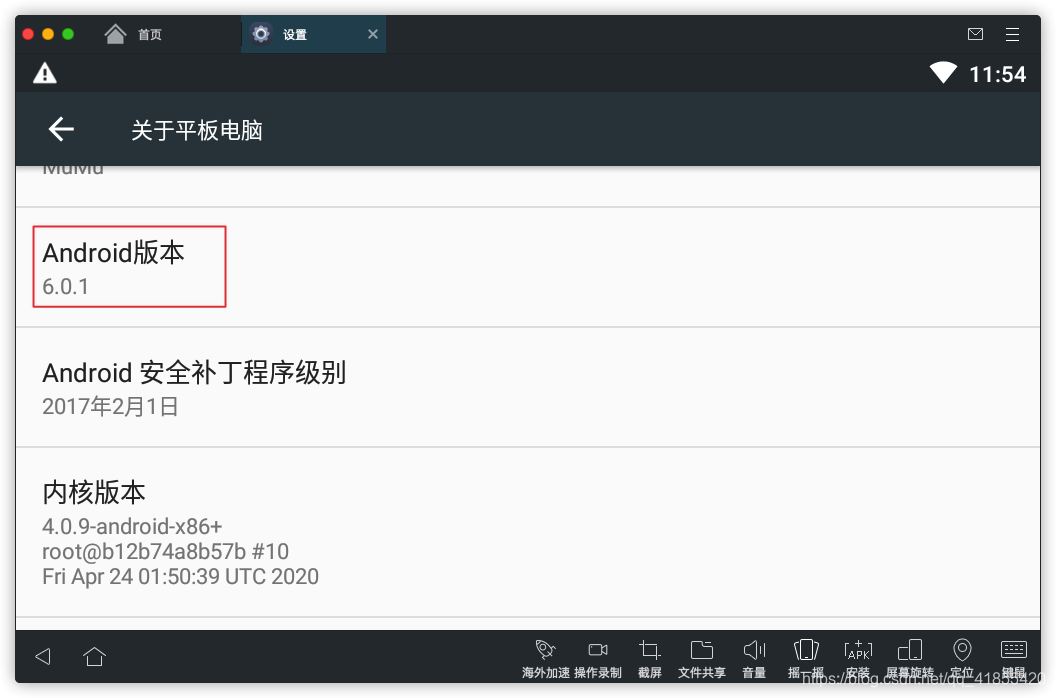This screenshot has width=1056, height=698.
Task: Install an APK using the 安装 icon
Action: (x=858, y=658)
